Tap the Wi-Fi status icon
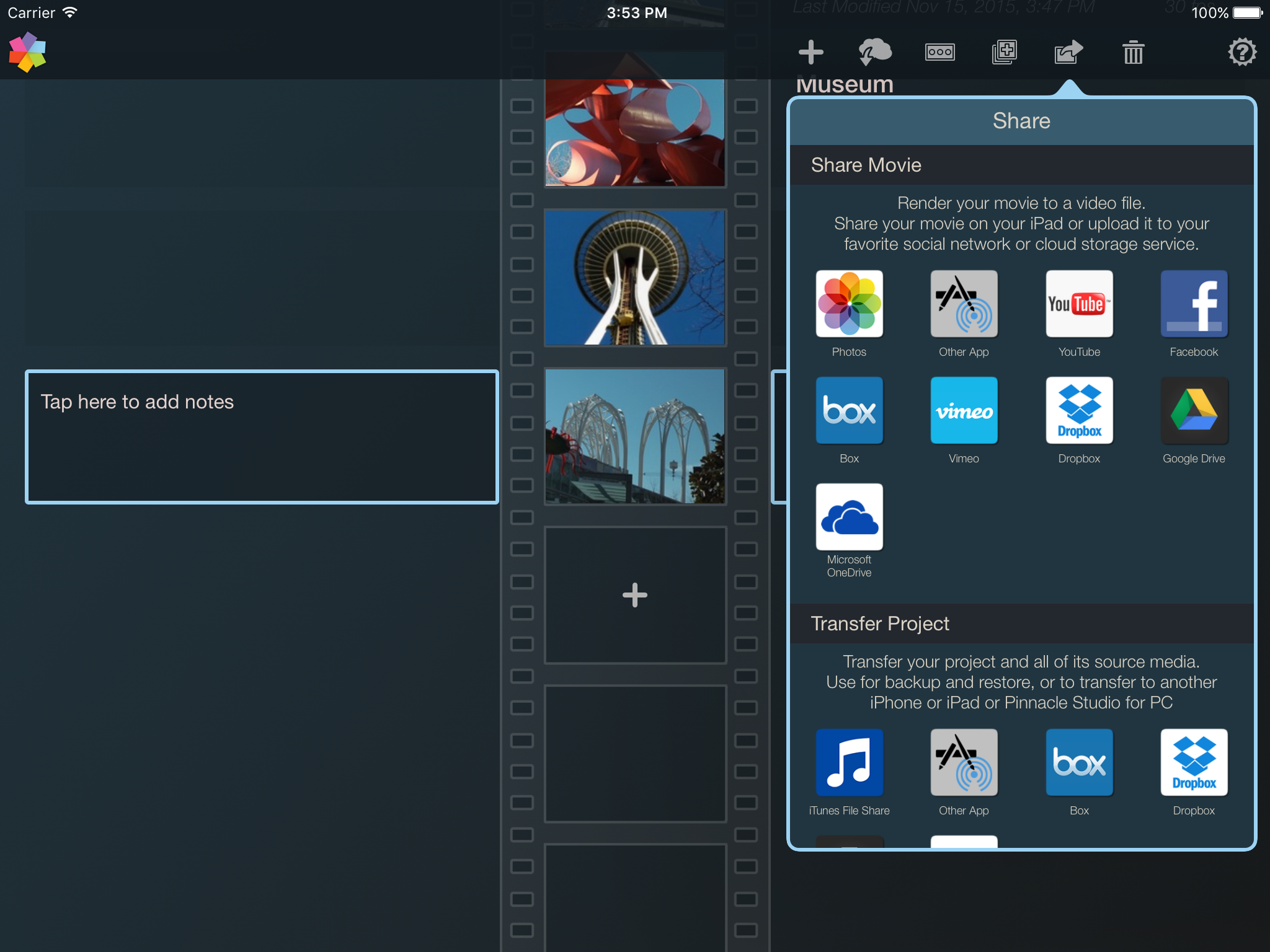Screen dimensions: 1270x952 click(x=70, y=12)
